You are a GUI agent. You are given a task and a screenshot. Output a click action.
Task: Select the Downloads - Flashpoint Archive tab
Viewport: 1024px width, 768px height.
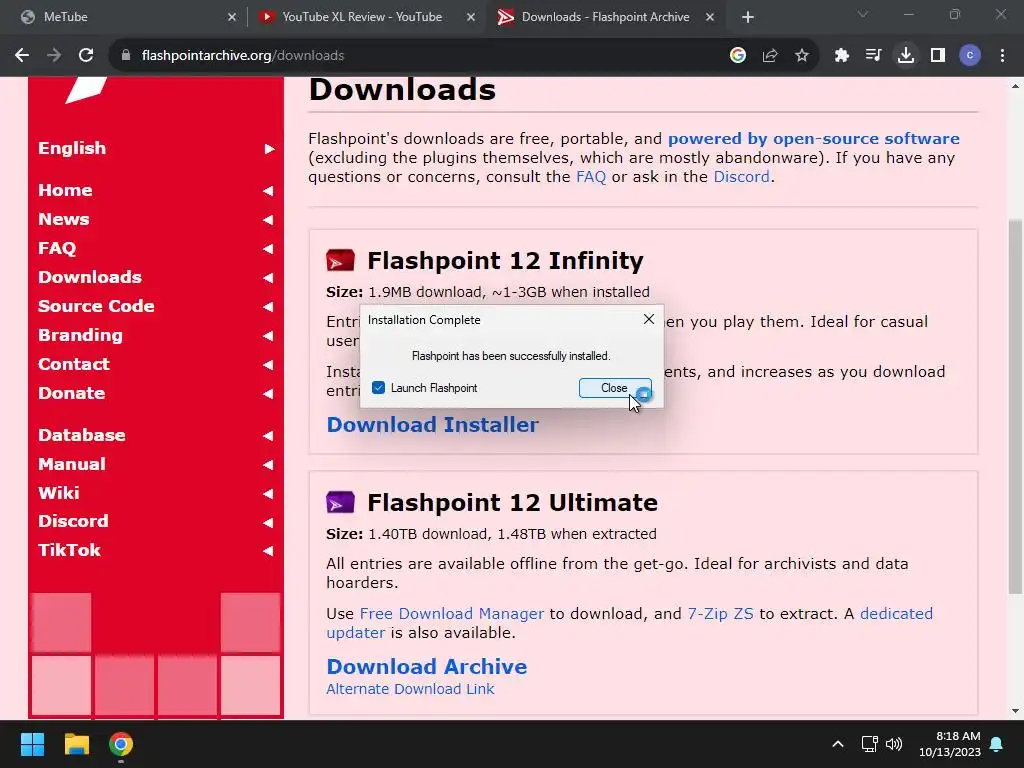[605, 17]
